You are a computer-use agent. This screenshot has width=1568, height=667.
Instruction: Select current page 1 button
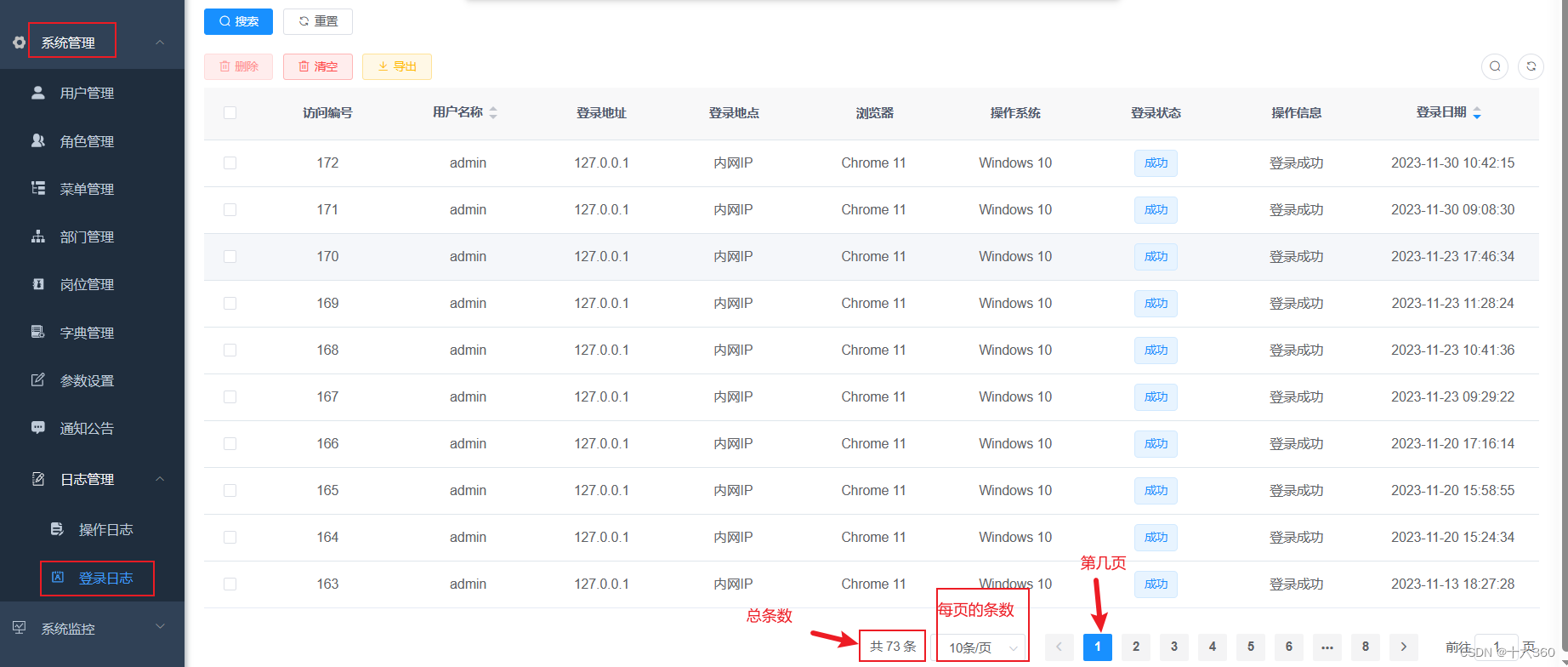[1098, 647]
